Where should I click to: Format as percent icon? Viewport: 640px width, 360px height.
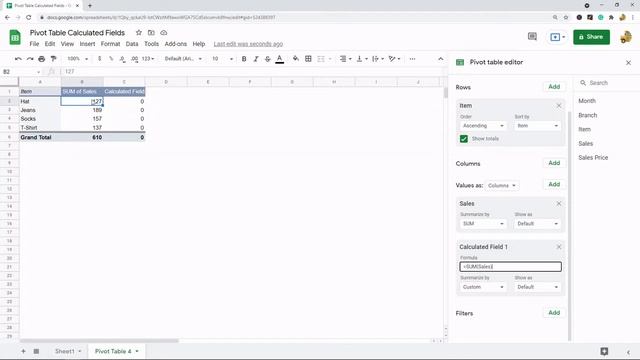[111, 59]
